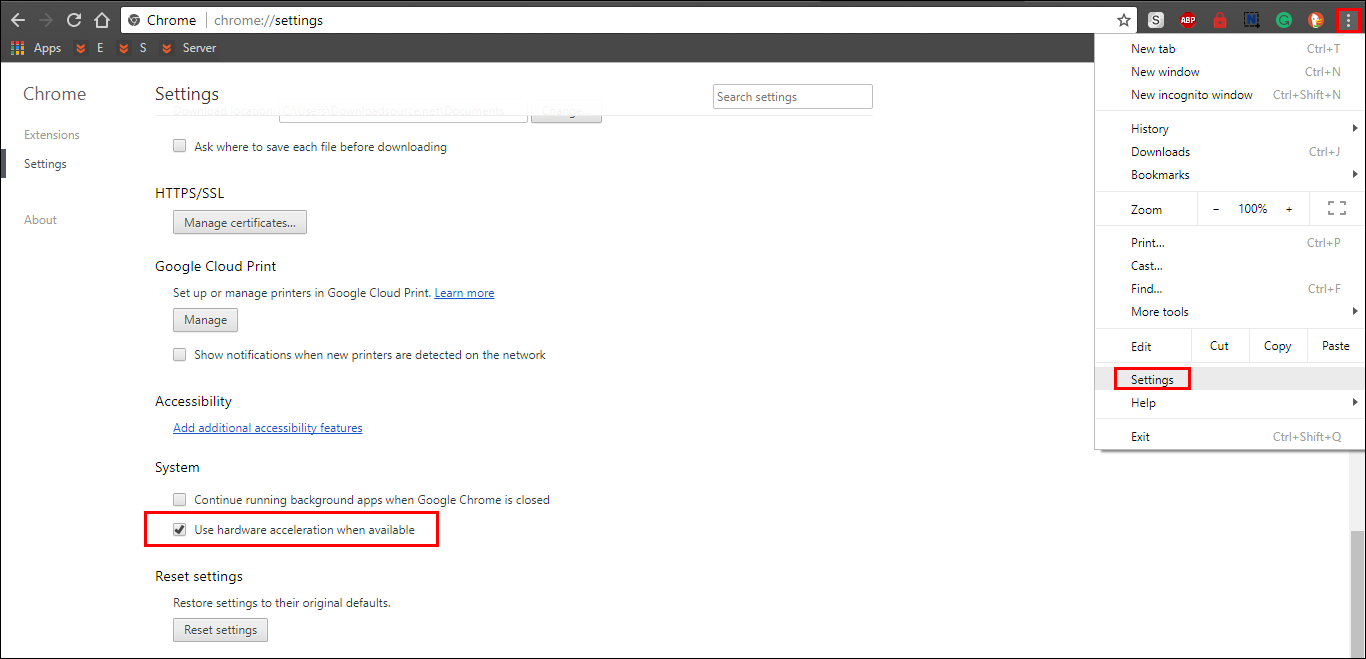Image resolution: width=1366 pixels, height=659 pixels.
Task: Choose New window from the menu
Action: pyautogui.click(x=1229, y=71)
